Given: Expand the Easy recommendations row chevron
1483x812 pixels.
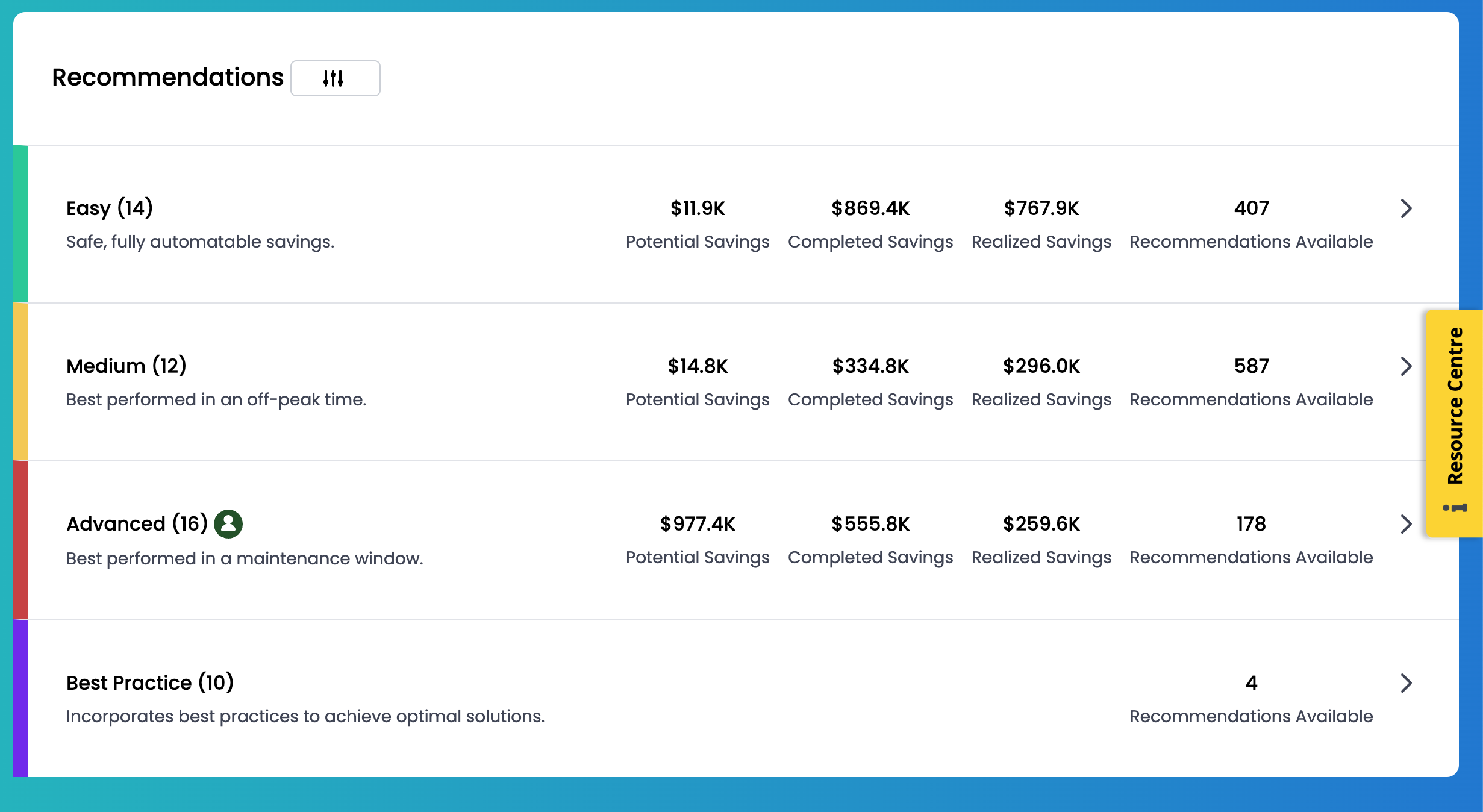Looking at the screenshot, I should (1406, 208).
